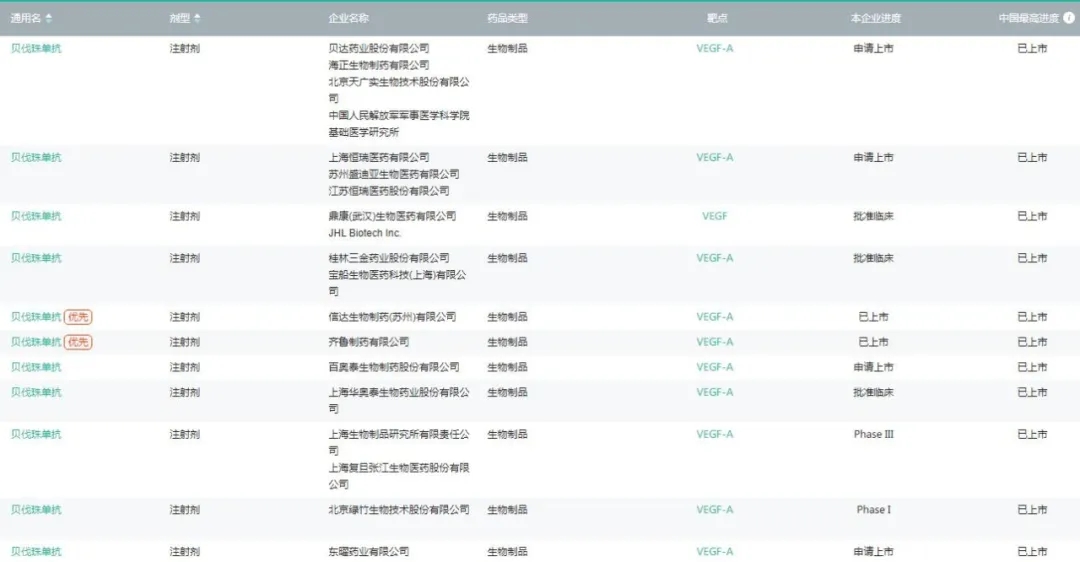Click the 优先 tag in the 信达生物制药 row

pyautogui.click(x=78, y=317)
